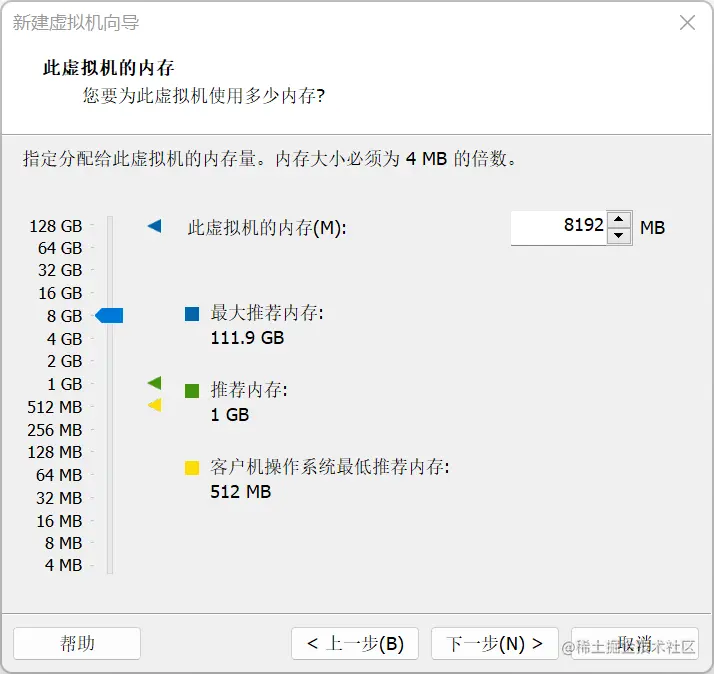714x674 pixels.
Task: Click the 帮助 help button
Action: pos(77,643)
